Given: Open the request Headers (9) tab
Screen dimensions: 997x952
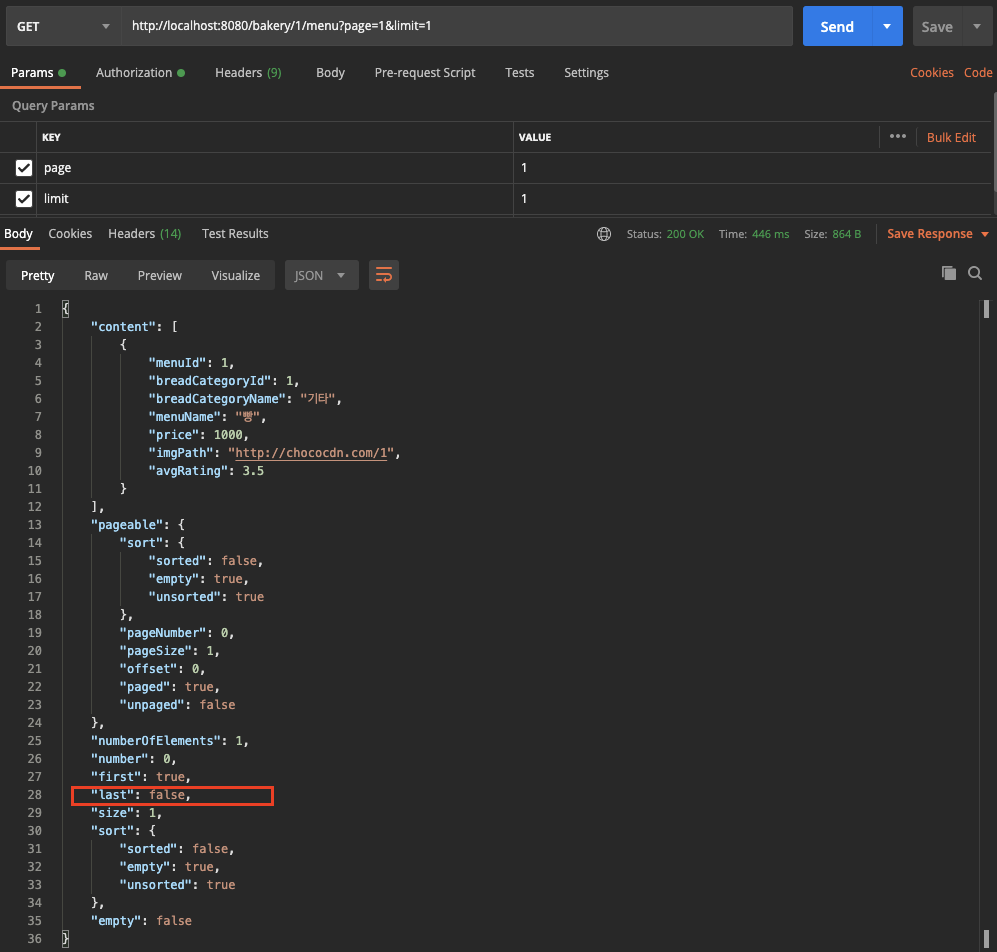Looking at the screenshot, I should pyautogui.click(x=248, y=72).
